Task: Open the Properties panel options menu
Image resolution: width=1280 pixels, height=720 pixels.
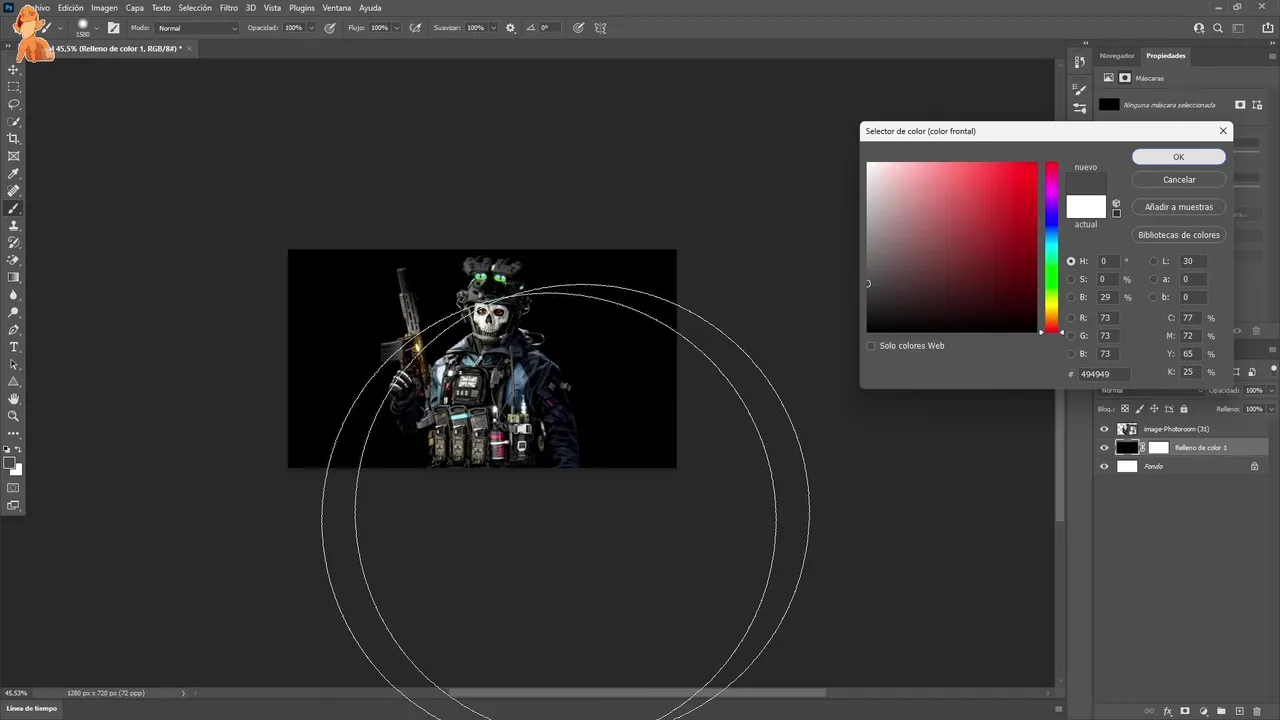Action: pos(1273,56)
